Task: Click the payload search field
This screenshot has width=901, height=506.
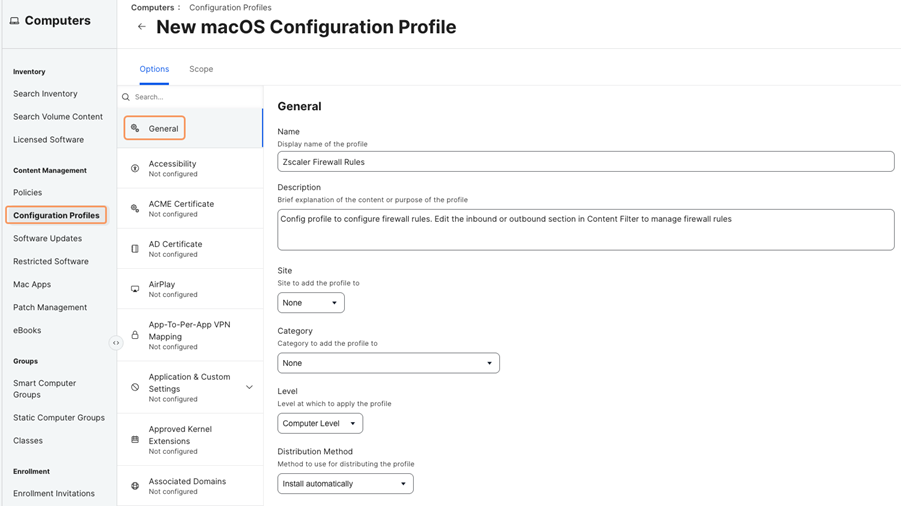Action: 190,97
